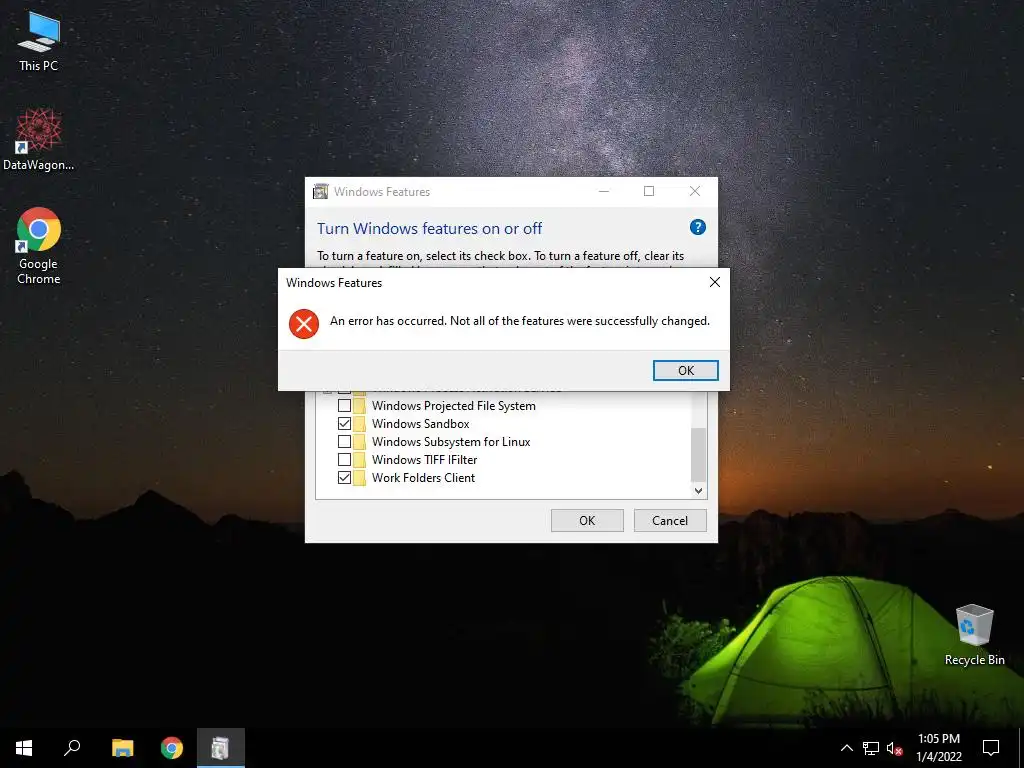The width and height of the screenshot is (1024, 768).
Task: Click the Windows TIFF IFilter folder icon
Action: pos(359,459)
